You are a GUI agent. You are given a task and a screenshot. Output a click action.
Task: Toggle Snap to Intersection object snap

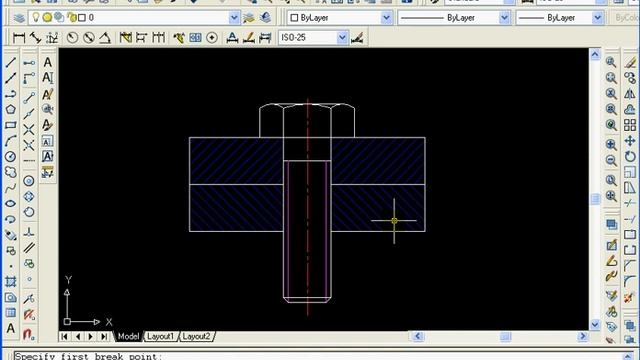29,130
